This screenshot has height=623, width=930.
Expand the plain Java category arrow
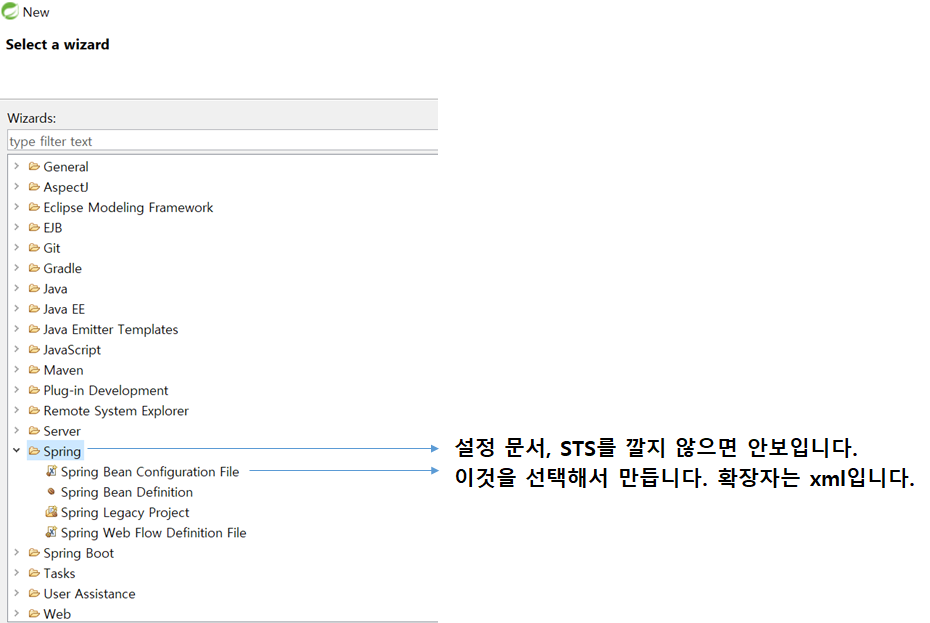click(17, 288)
